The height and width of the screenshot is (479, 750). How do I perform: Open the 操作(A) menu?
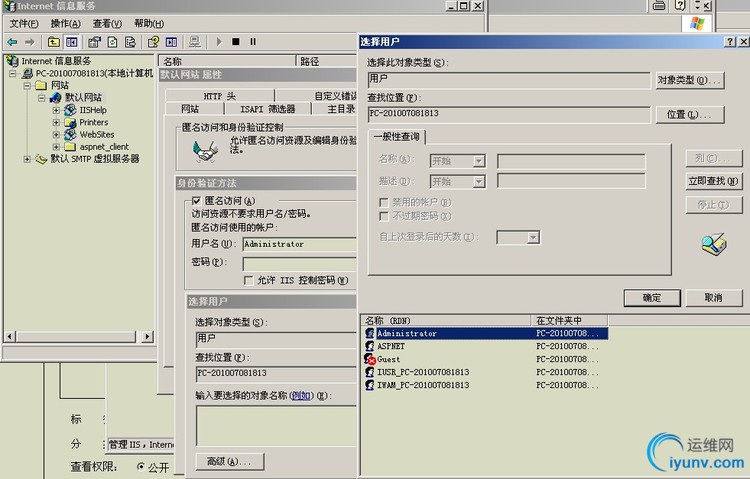tap(66, 23)
